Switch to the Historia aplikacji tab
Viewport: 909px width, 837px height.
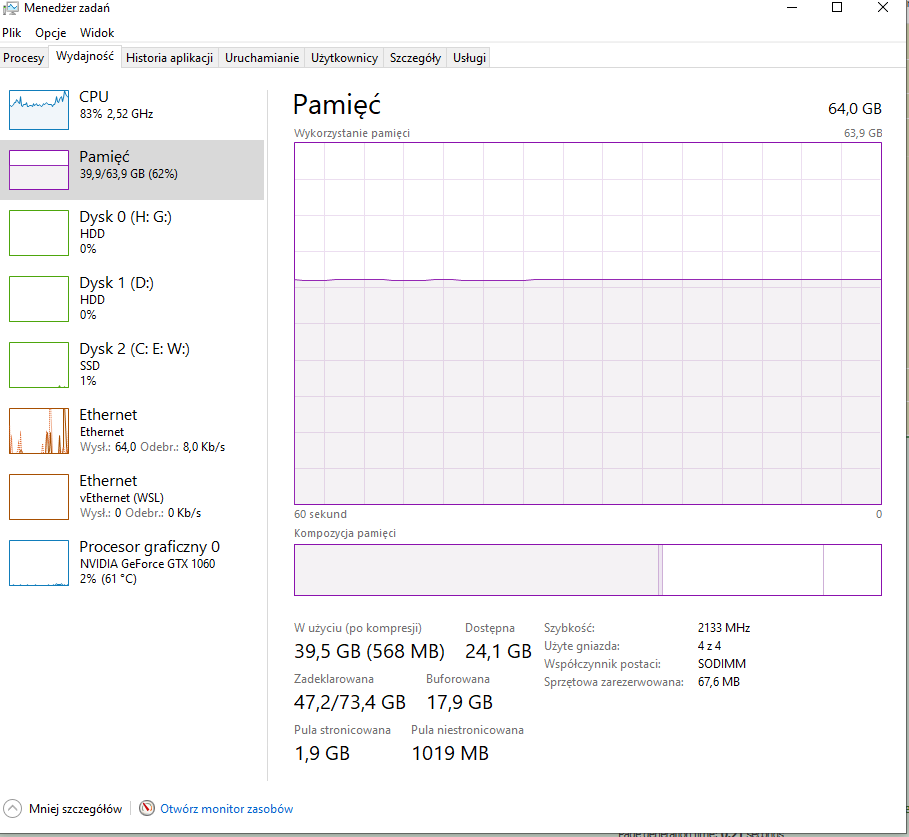[169, 57]
